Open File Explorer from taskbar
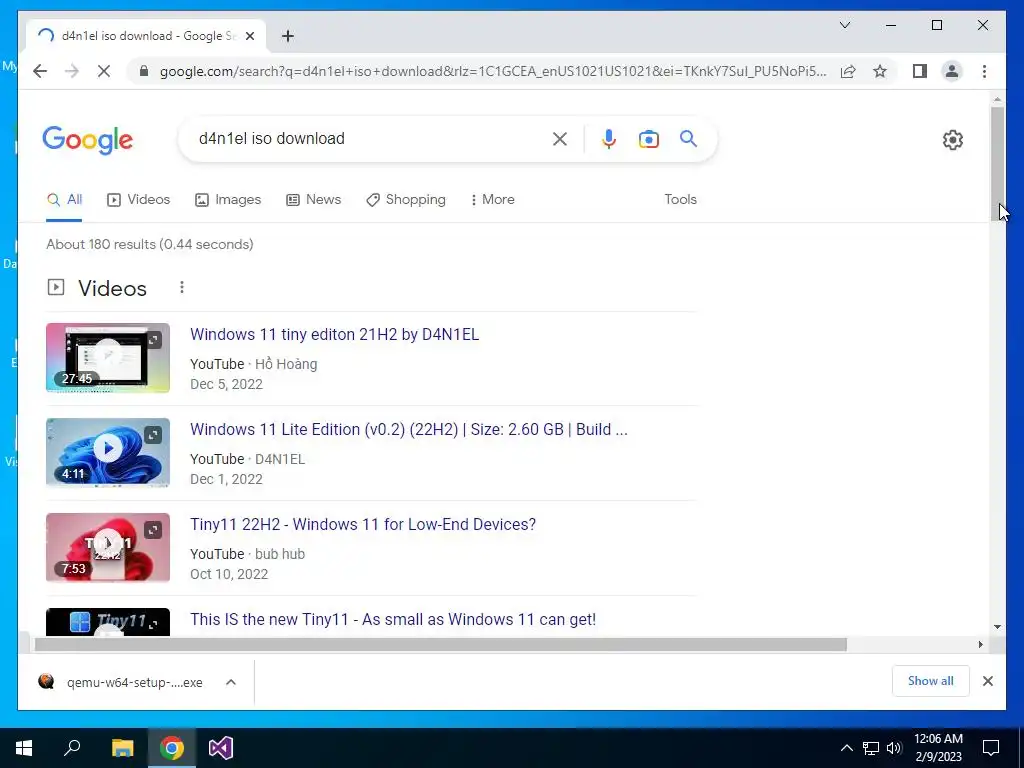This screenshot has width=1024, height=768. point(122,748)
